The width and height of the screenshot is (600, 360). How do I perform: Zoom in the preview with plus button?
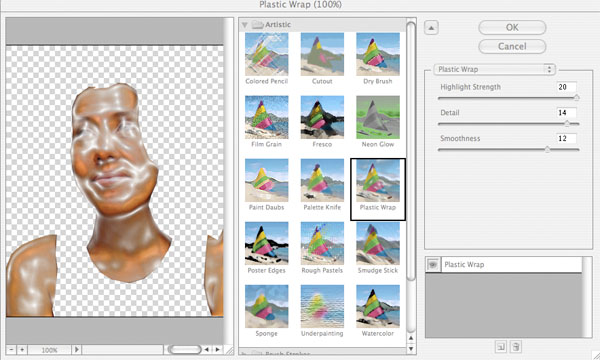pos(22,349)
